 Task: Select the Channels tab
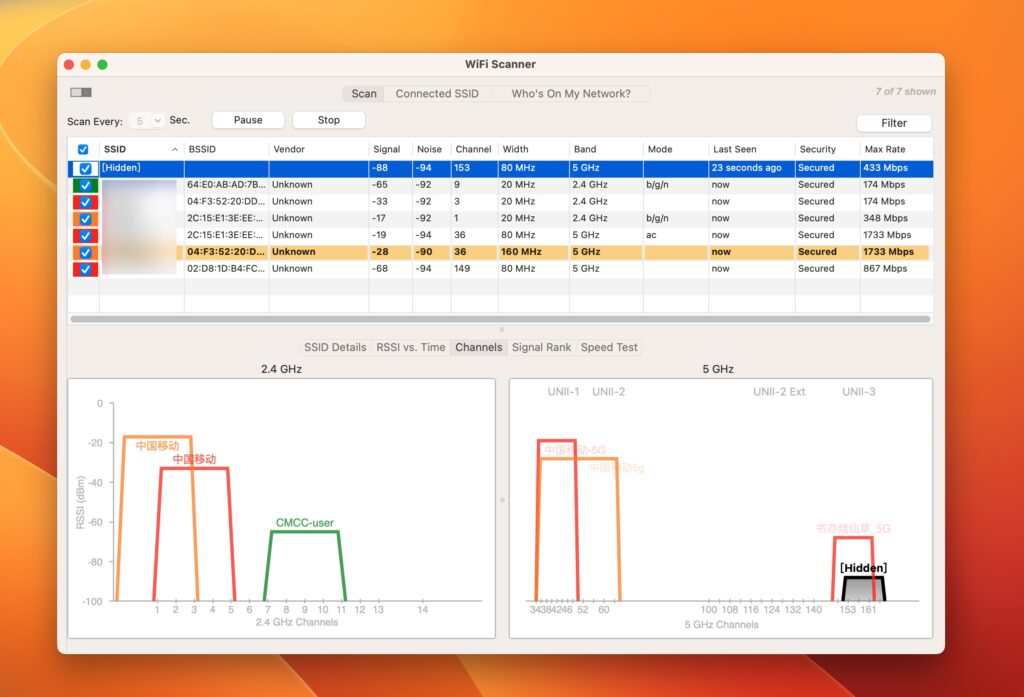click(x=478, y=347)
